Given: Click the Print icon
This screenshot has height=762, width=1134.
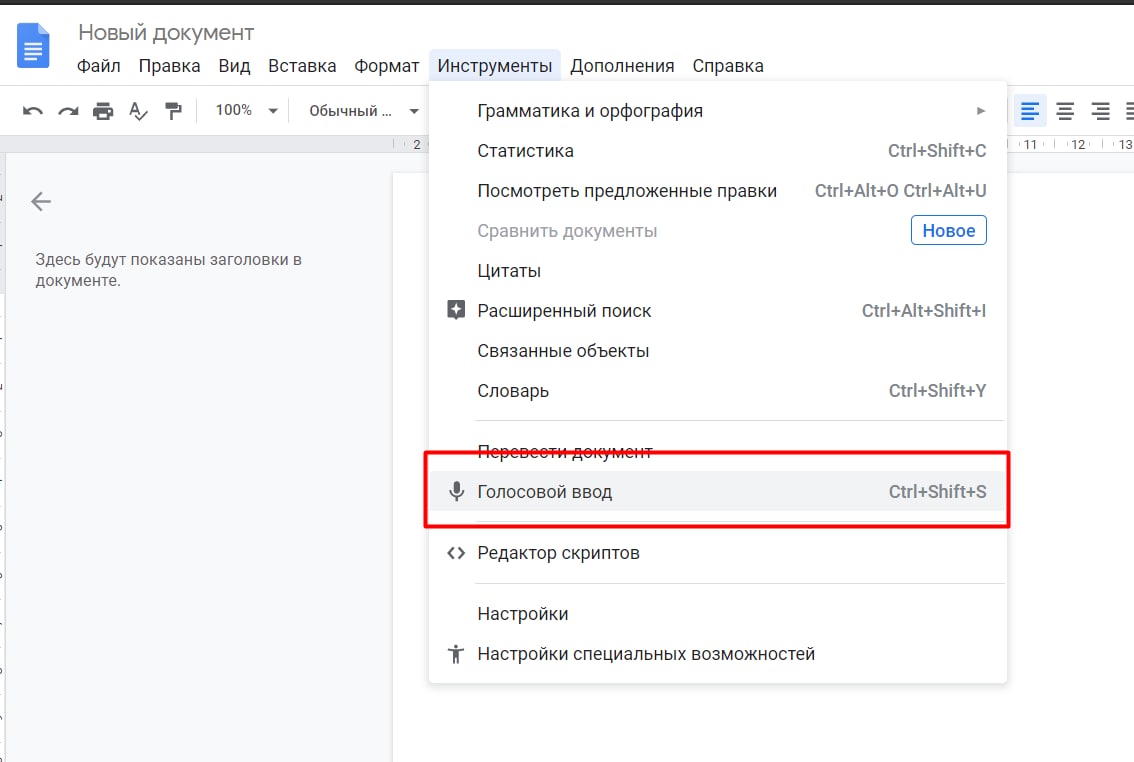Looking at the screenshot, I should click(x=103, y=111).
